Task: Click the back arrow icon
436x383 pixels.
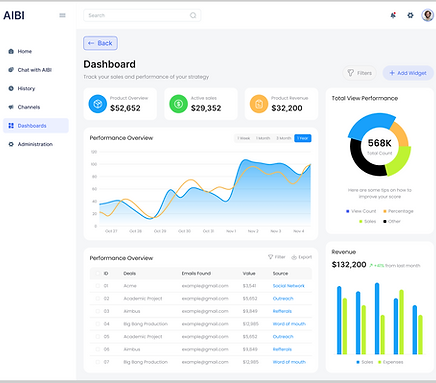Action: pyautogui.click(x=91, y=43)
